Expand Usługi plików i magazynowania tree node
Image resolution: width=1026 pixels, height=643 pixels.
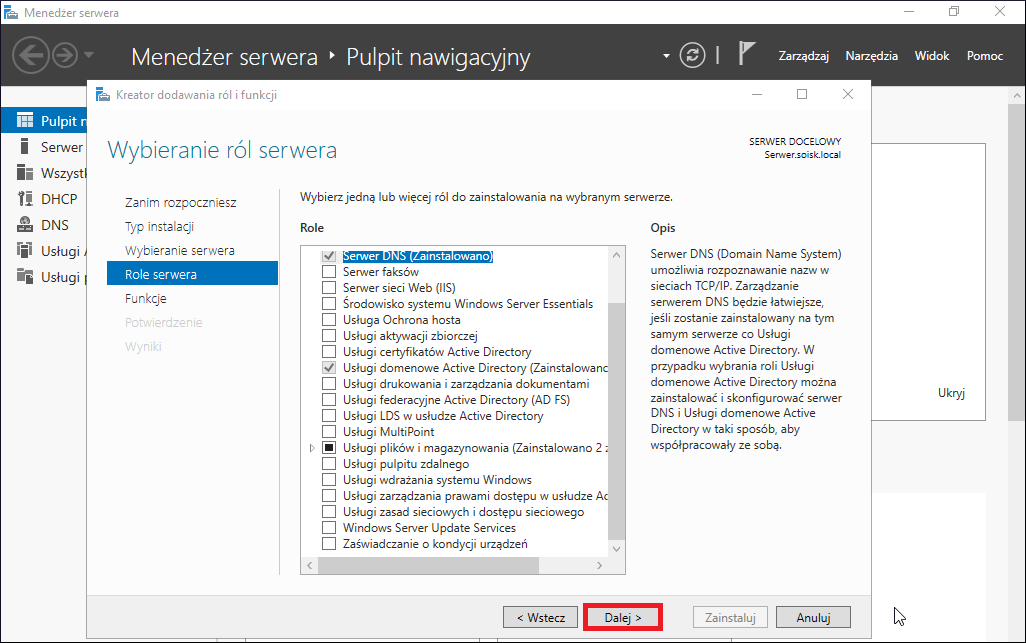[312, 447]
